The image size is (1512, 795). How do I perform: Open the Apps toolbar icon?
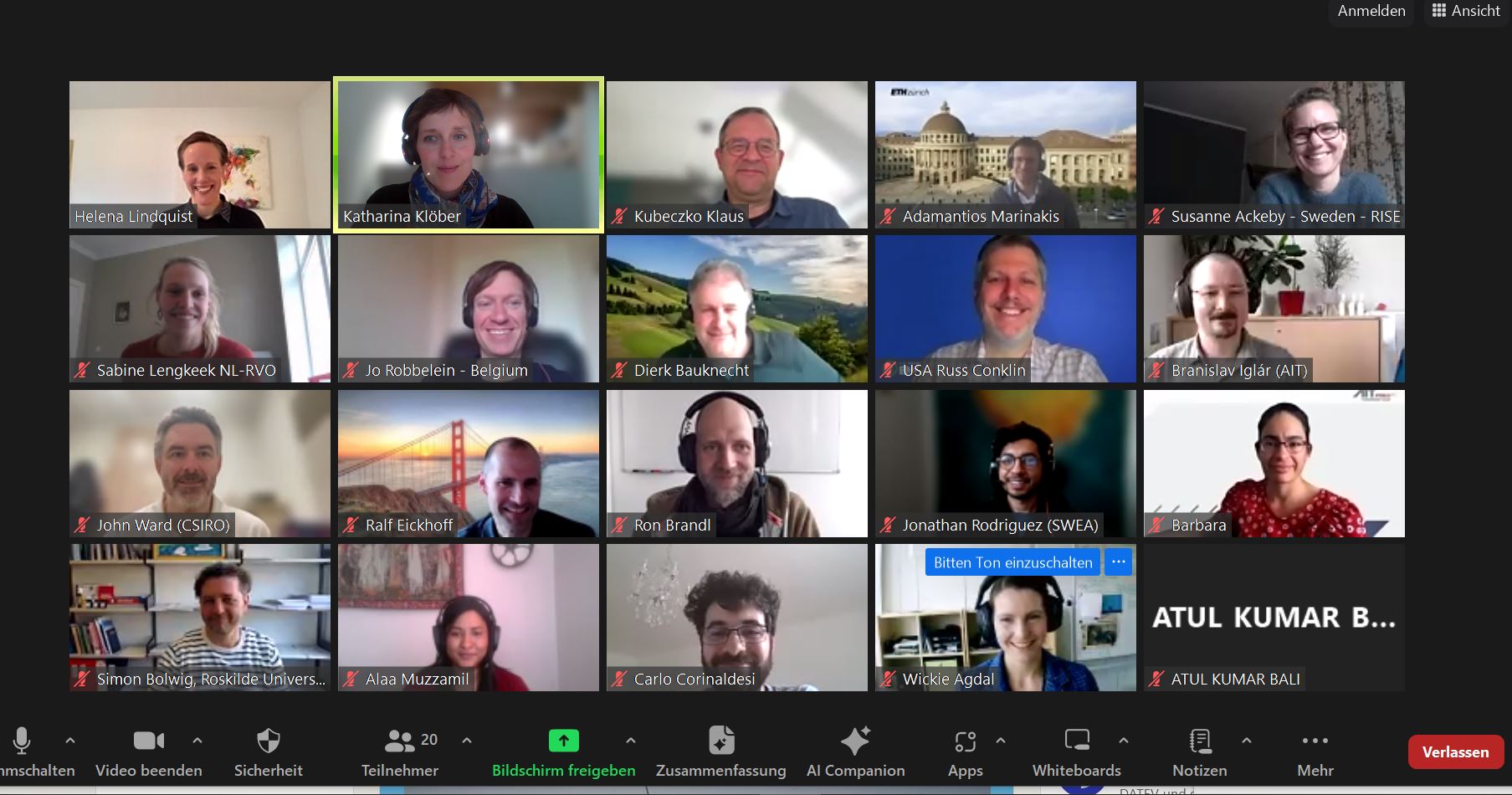[965, 741]
